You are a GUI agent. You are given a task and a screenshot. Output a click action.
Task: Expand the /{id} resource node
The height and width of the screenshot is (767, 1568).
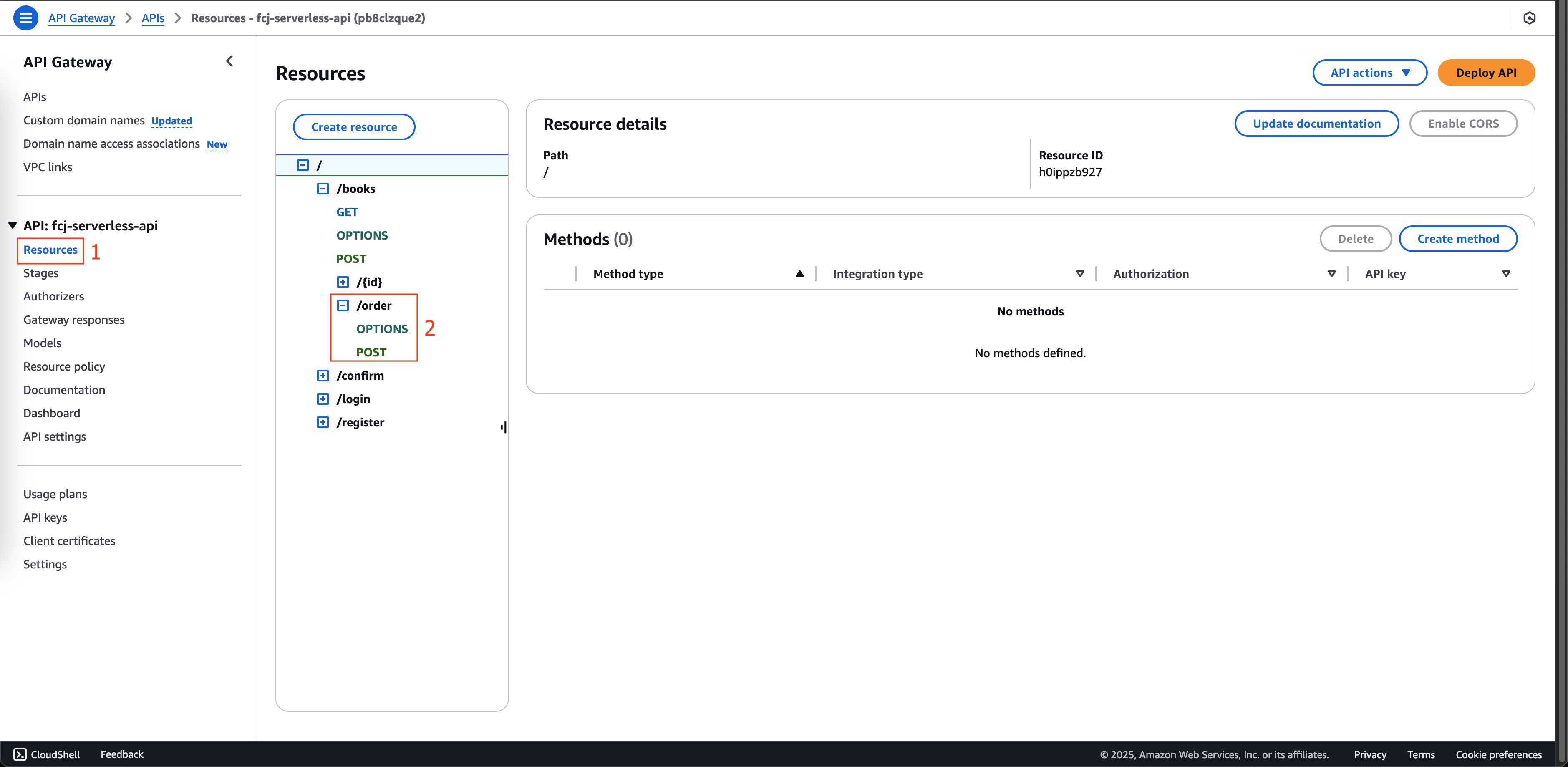[x=343, y=282]
